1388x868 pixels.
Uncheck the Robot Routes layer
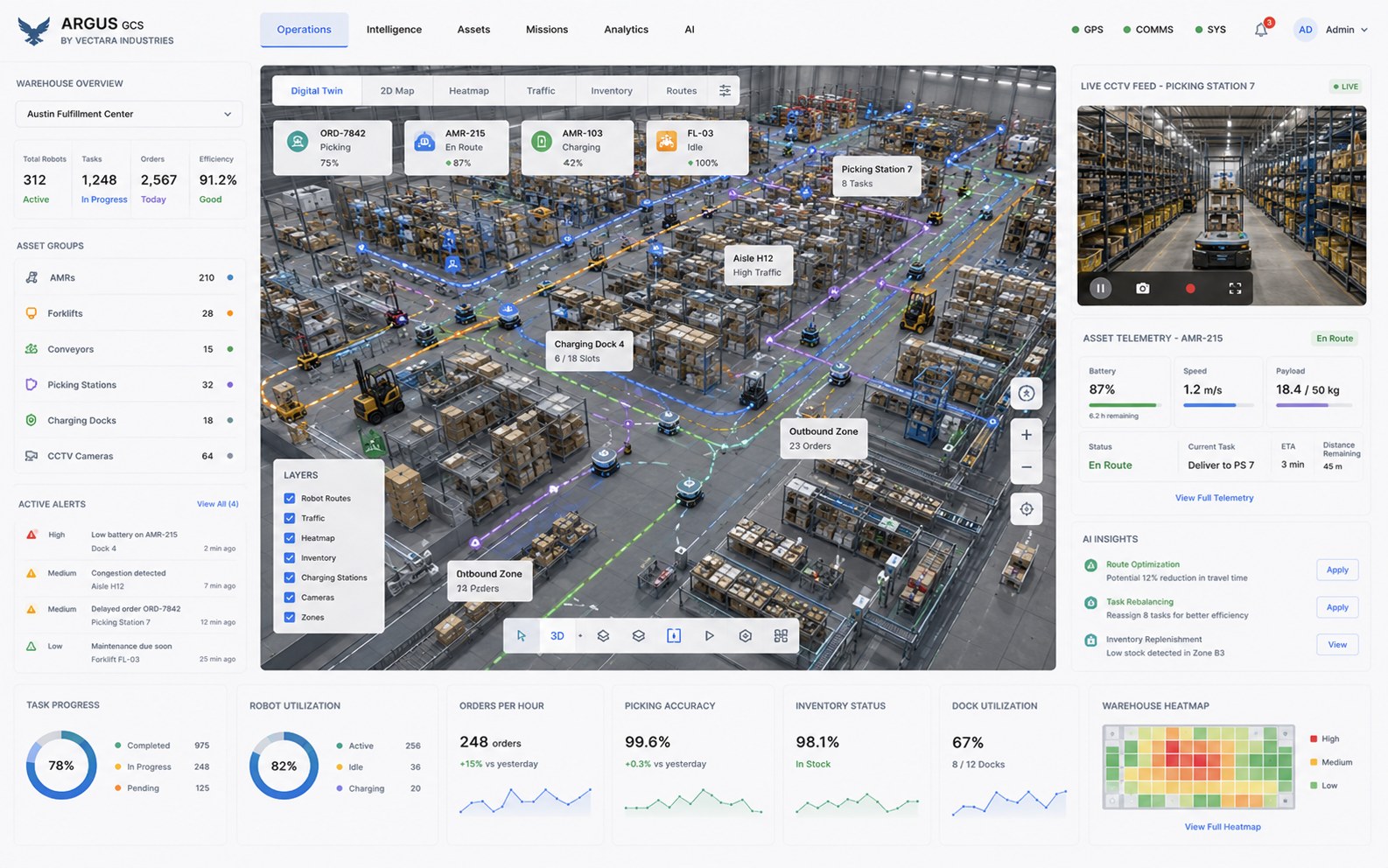pyautogui.click(x=290, y=498)
